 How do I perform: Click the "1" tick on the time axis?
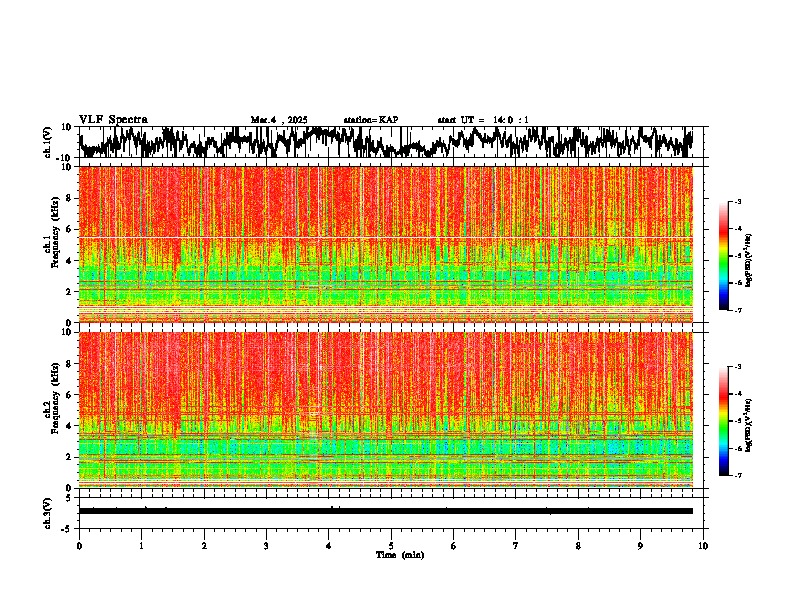141,546
